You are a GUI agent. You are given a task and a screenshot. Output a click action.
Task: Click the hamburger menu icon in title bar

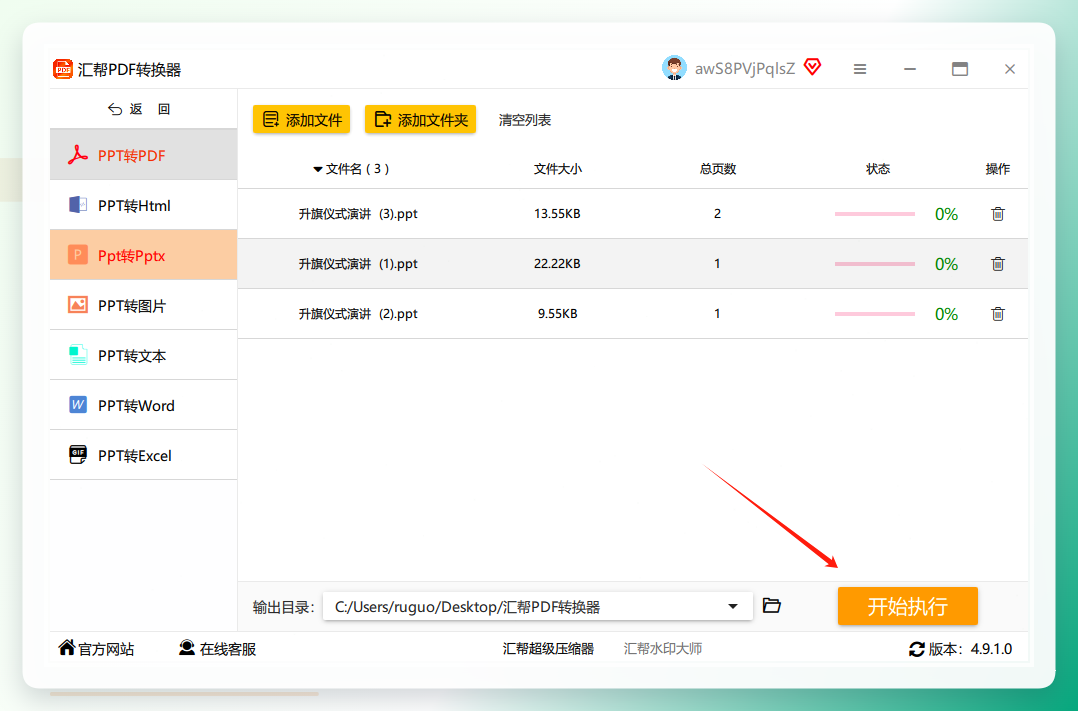pos(859,69)
